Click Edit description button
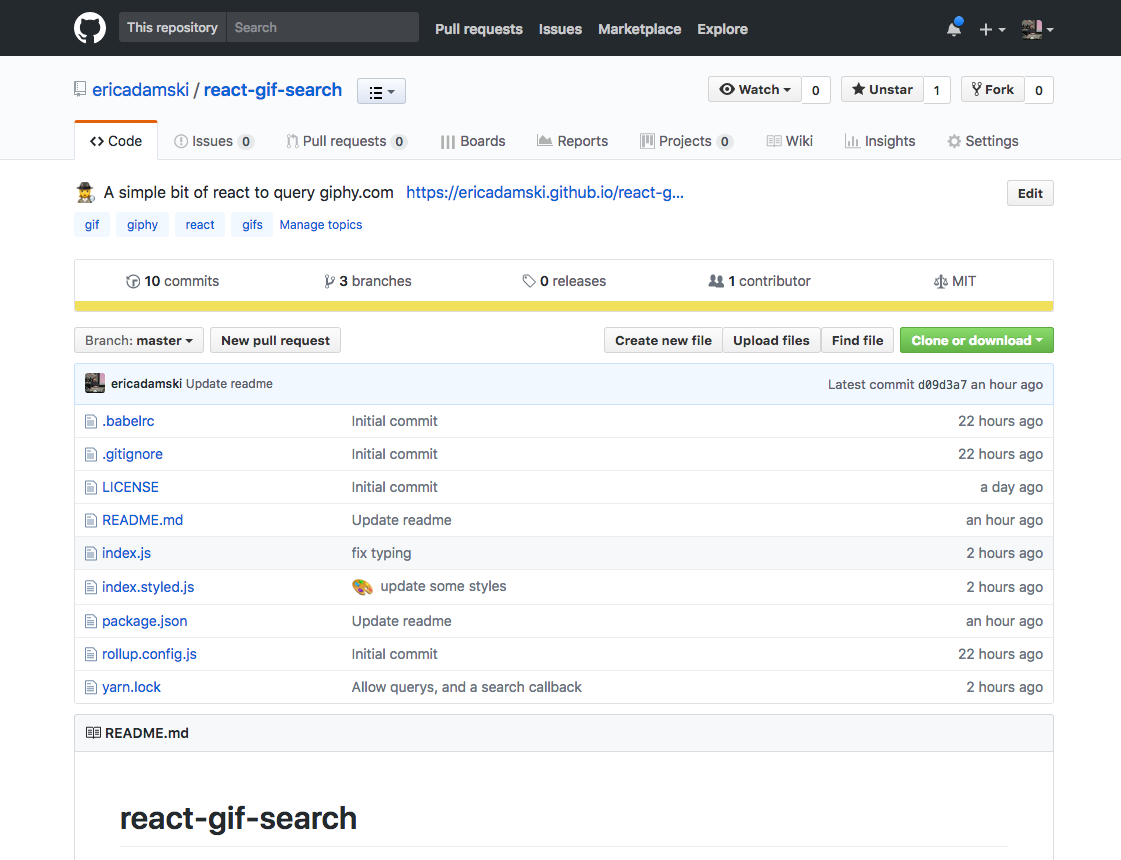 (x=1029, y=193)
